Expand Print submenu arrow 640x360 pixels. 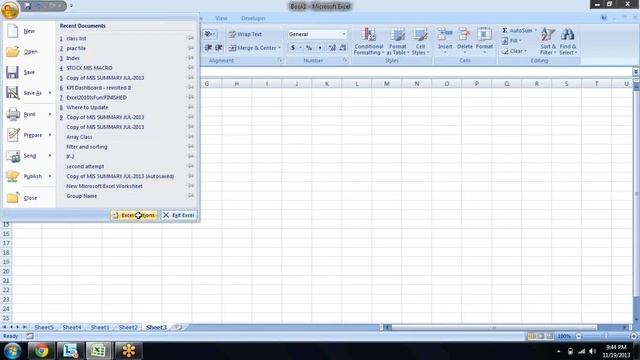(50, 114)
